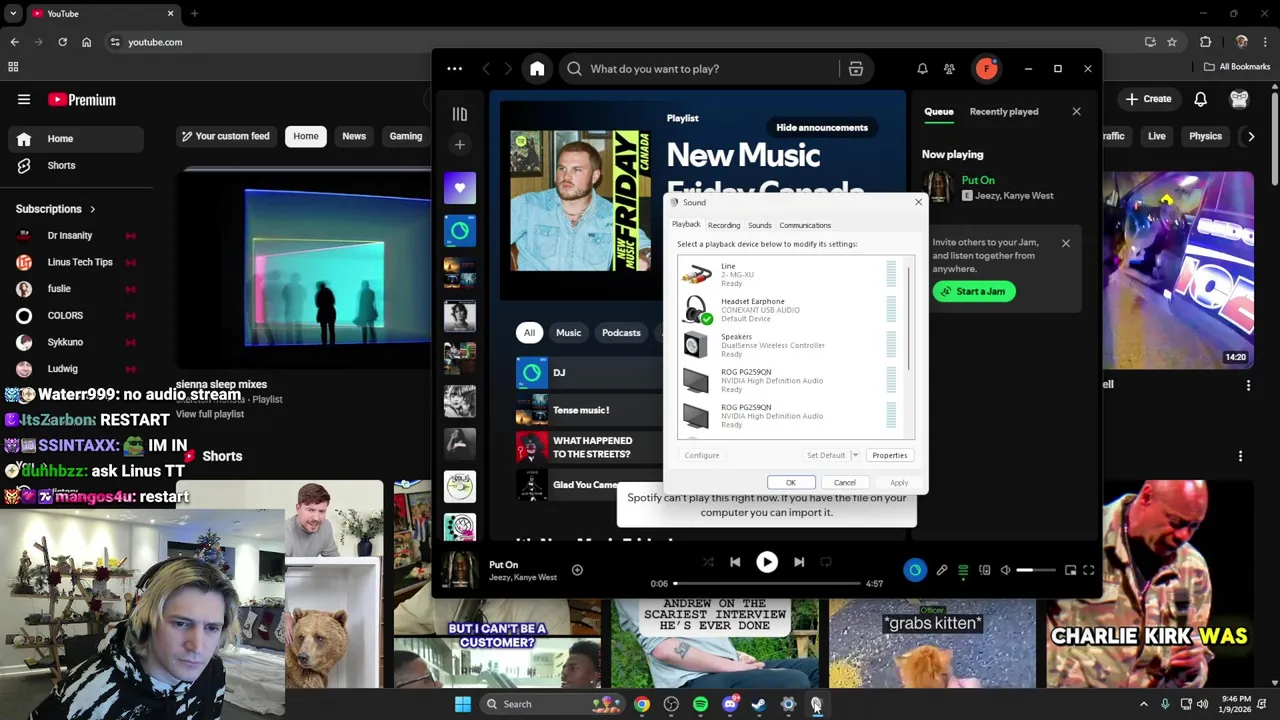Click the plus create icon in Spotify sidebar
The image size is (1280, 720).
coord(460,145)
